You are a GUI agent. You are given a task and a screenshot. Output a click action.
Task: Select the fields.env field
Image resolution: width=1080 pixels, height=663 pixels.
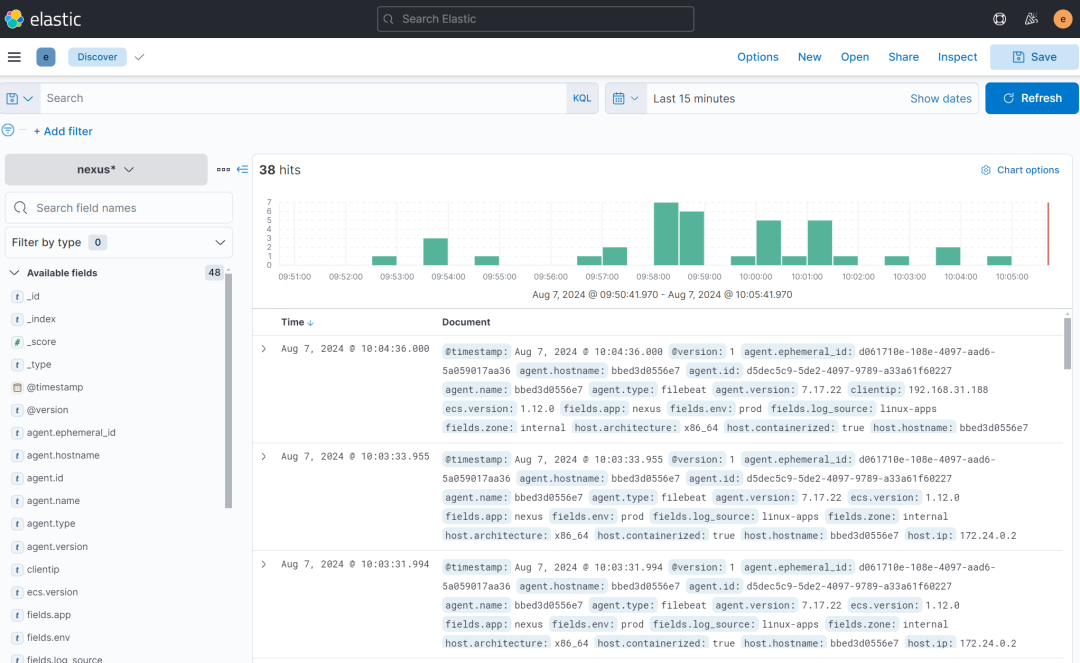48,638
